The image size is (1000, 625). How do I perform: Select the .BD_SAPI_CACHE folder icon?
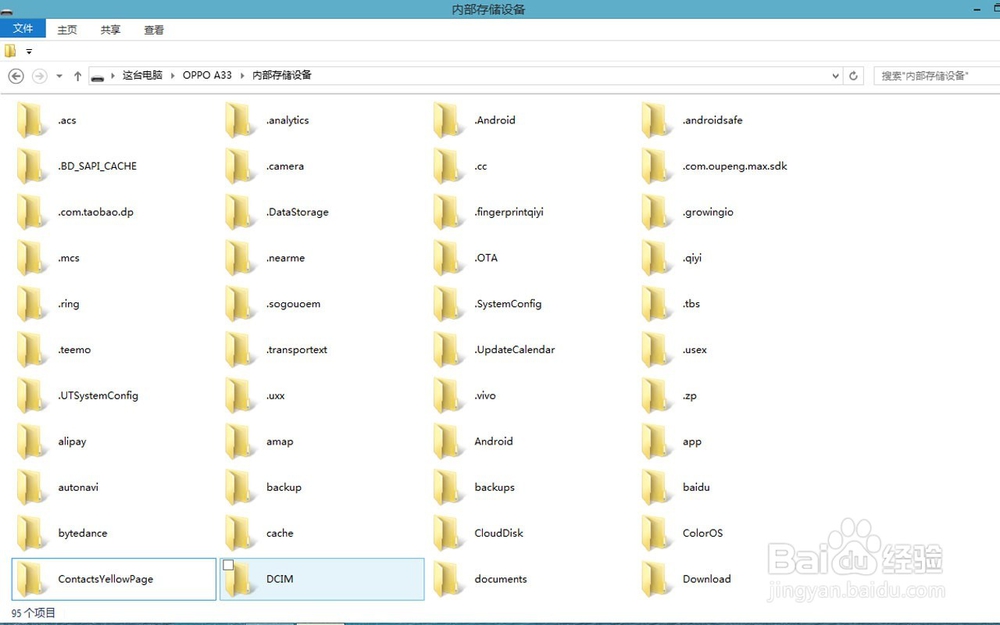click(31, 166)
